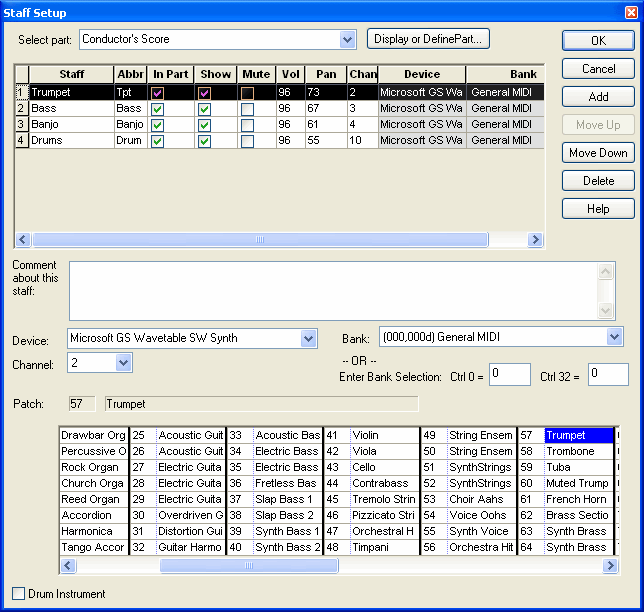Enable the Drum Instrument checkbox
This screenshot has width=644, height=612.
(19, 594)
